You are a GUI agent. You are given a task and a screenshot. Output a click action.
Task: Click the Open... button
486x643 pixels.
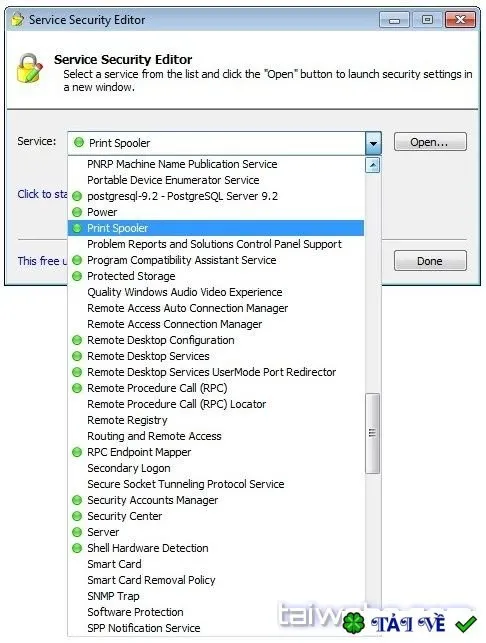click(430, 142)
